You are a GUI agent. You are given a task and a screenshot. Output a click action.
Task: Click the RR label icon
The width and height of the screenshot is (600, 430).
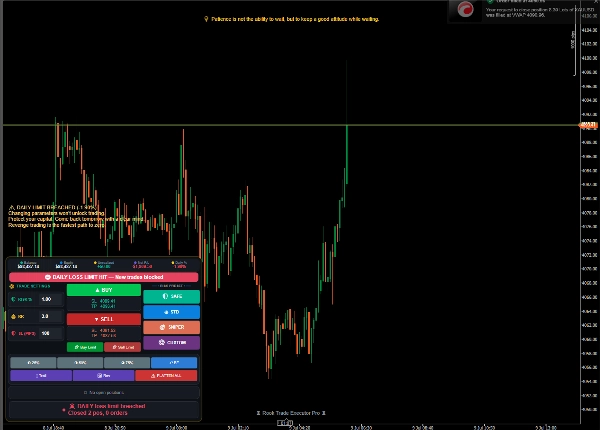click(13, 316)
